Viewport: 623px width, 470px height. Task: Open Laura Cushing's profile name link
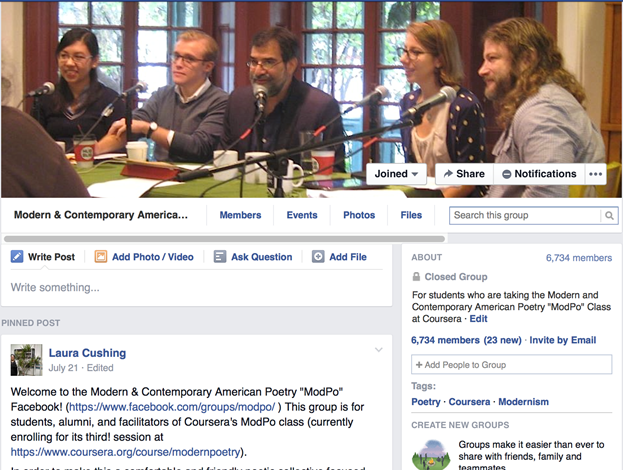tap(87, 353)
